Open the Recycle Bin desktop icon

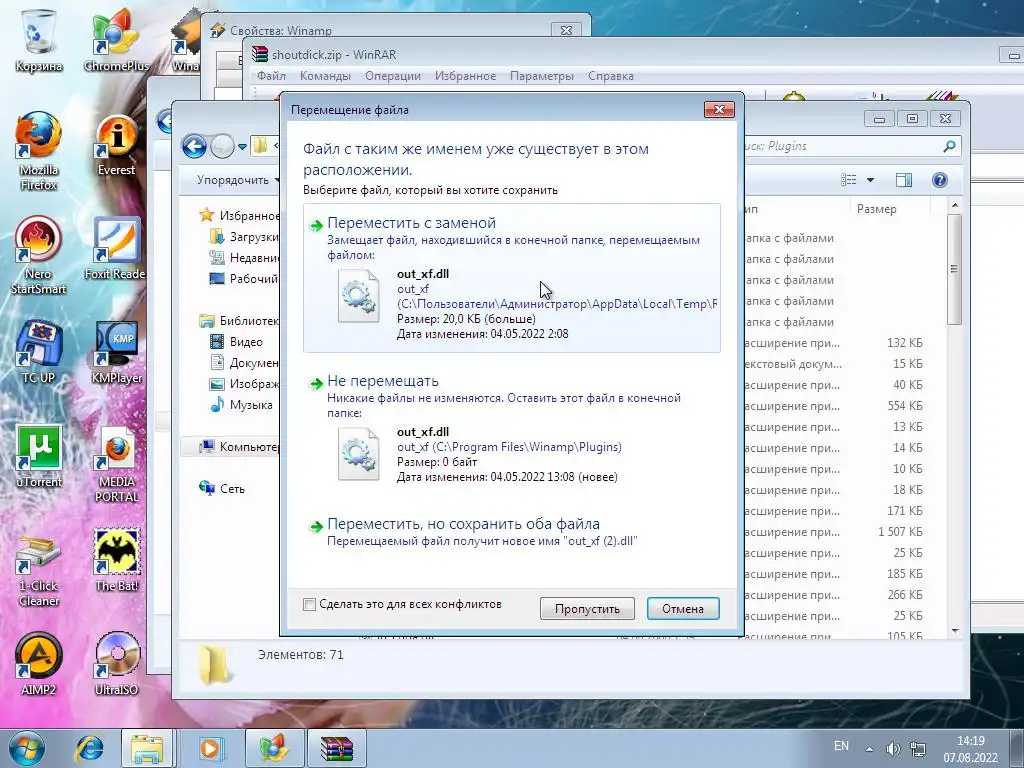[39, 39]
